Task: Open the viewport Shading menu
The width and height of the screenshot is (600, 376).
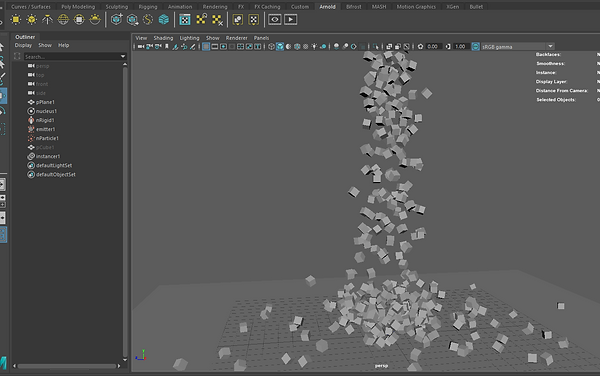Action: [163, 38]
